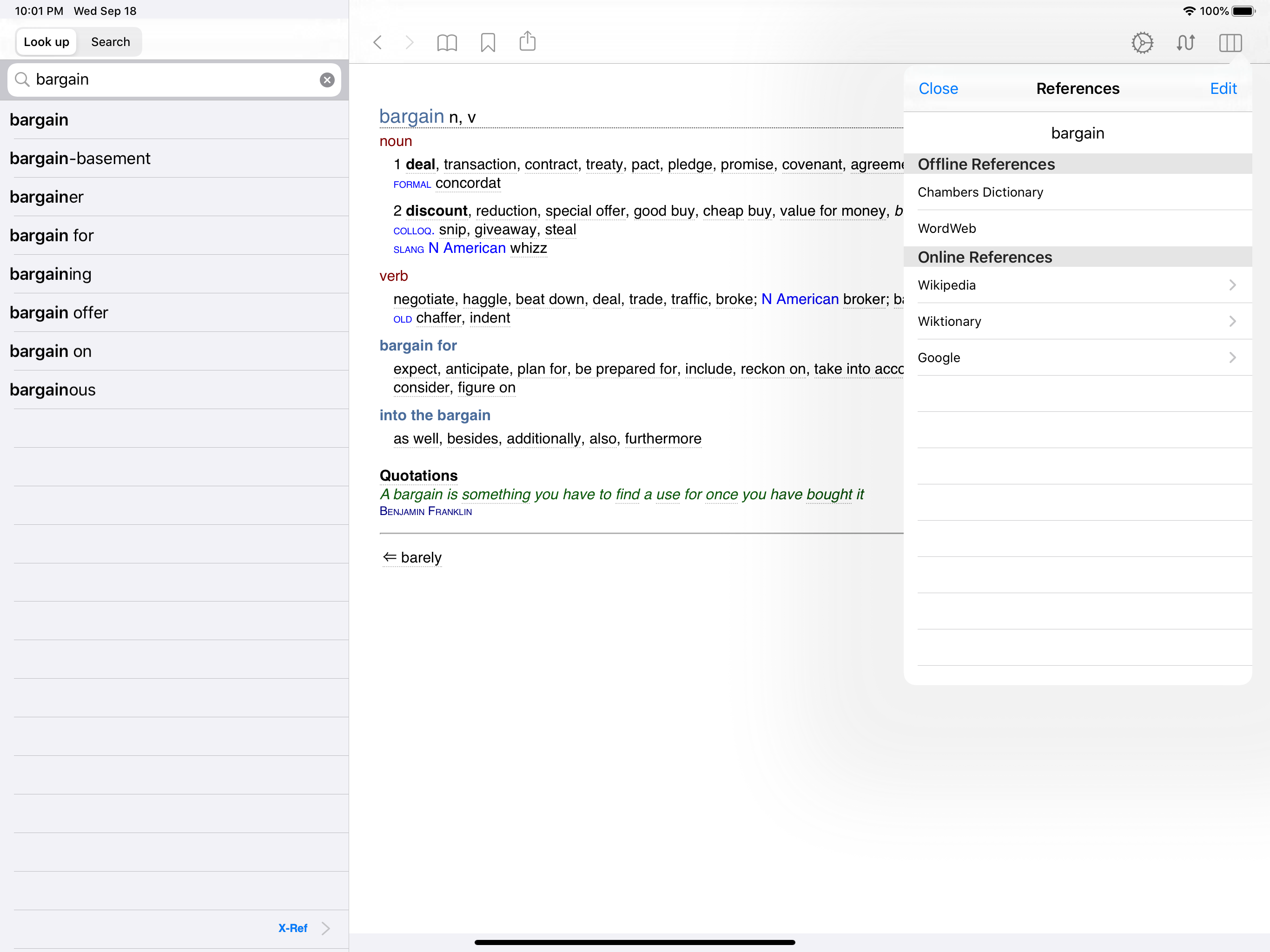Open Wiktionary reference chevron row

click(x=1077, y=322)
